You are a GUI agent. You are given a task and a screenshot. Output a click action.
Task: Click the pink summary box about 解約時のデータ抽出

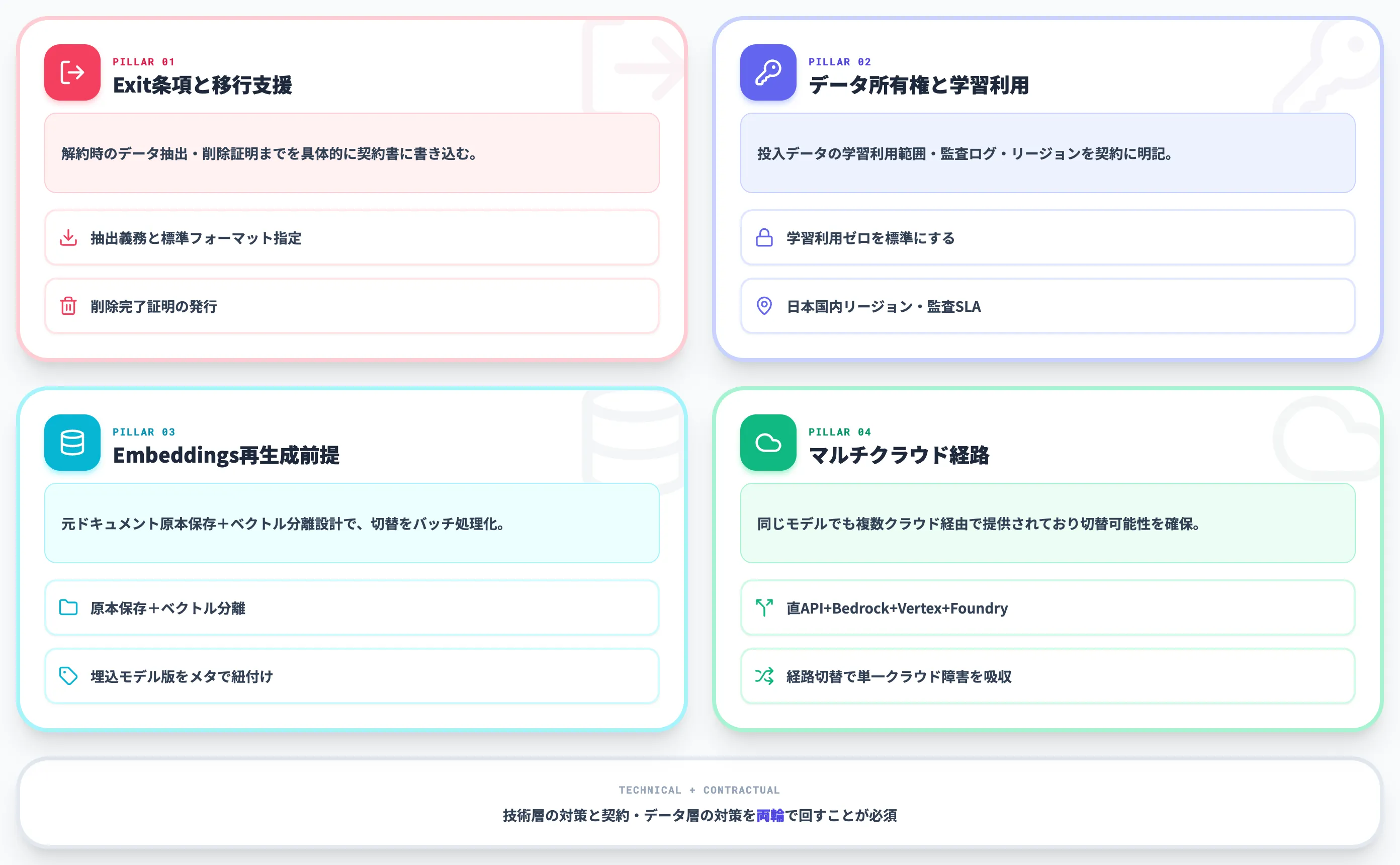[352, 153]
